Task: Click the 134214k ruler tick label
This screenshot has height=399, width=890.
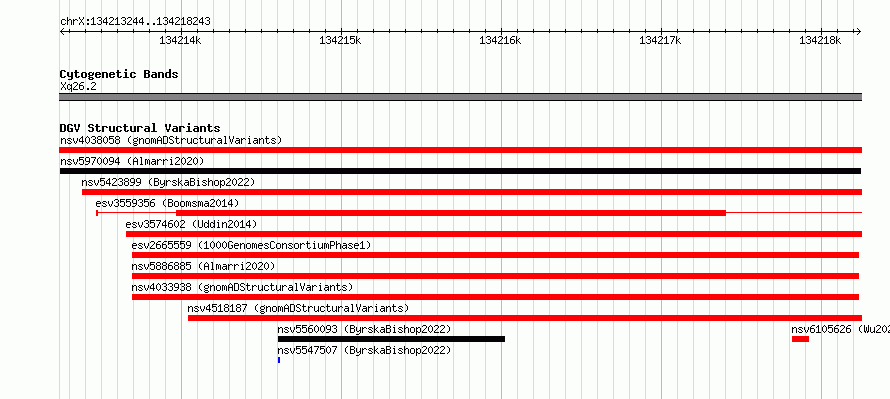Action: (x=180, y=40)
